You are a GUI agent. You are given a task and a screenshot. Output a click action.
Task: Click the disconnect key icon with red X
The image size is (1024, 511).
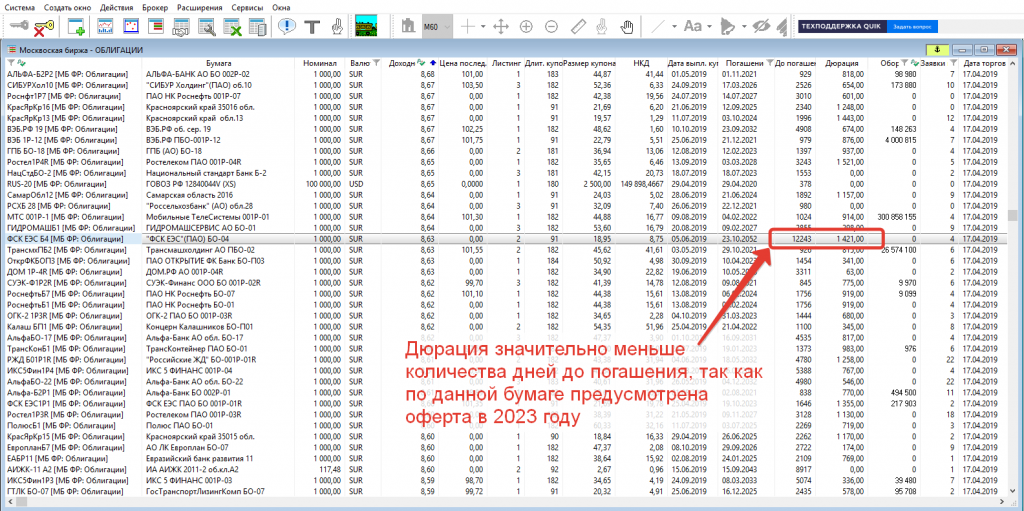click(x=43, y=27)
